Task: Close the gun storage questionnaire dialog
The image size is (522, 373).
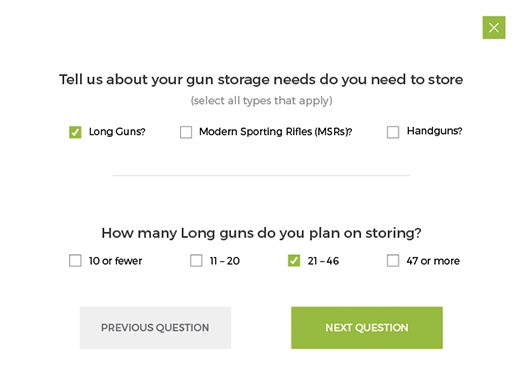Action: point(494,27)
